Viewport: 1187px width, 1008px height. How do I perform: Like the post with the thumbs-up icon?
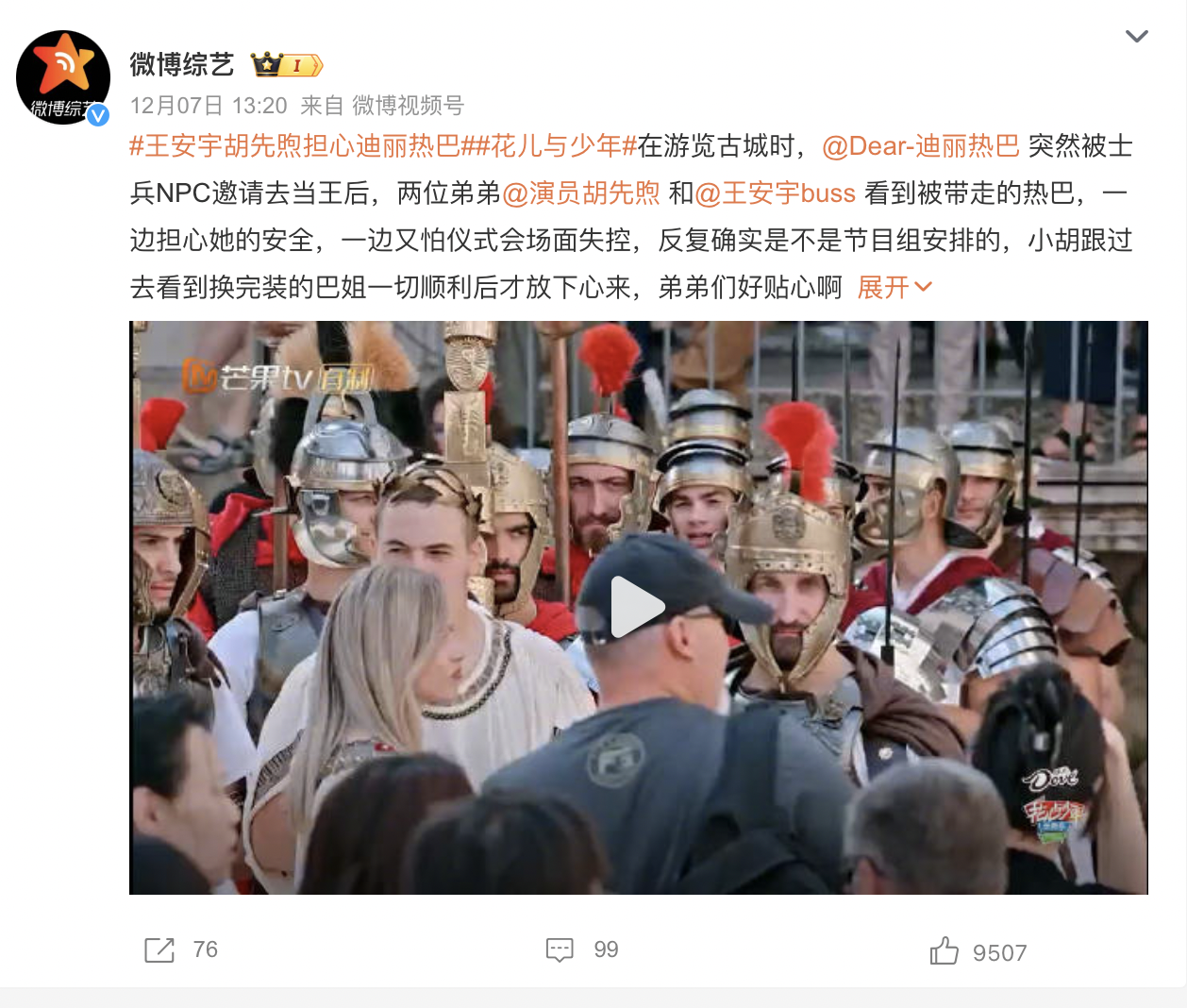tap(944, 950)
